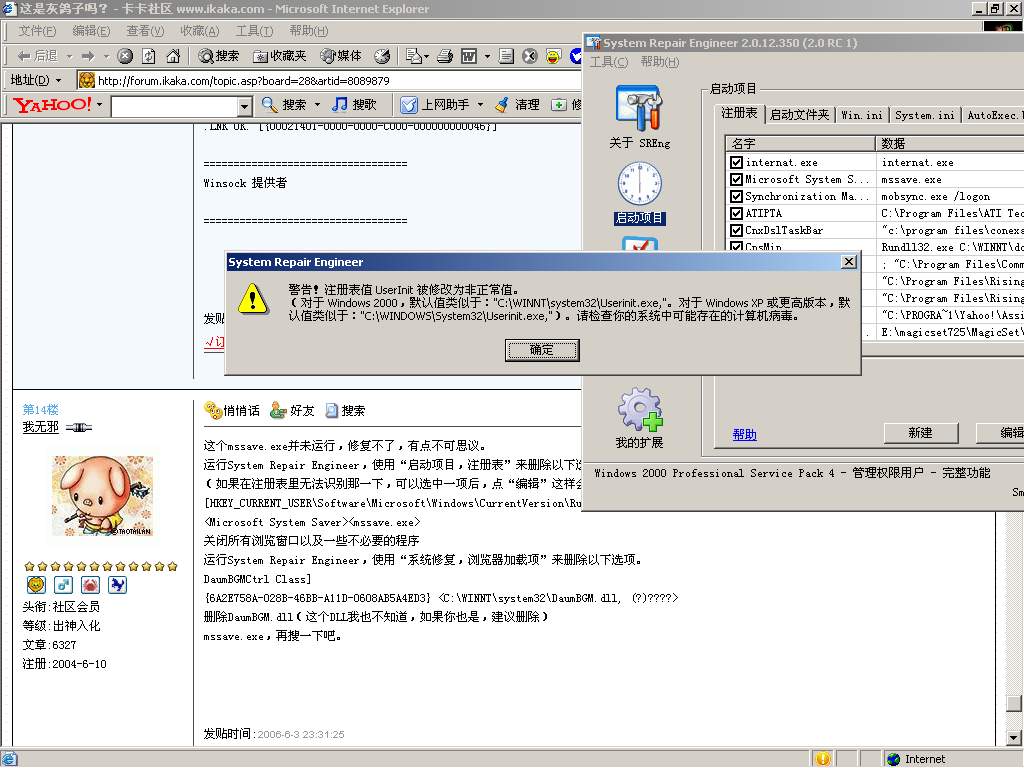Click the Print icon in IE toolbar
This screenshot has height=768, width=1024.
pyautogui.click(x=445, y=56)
